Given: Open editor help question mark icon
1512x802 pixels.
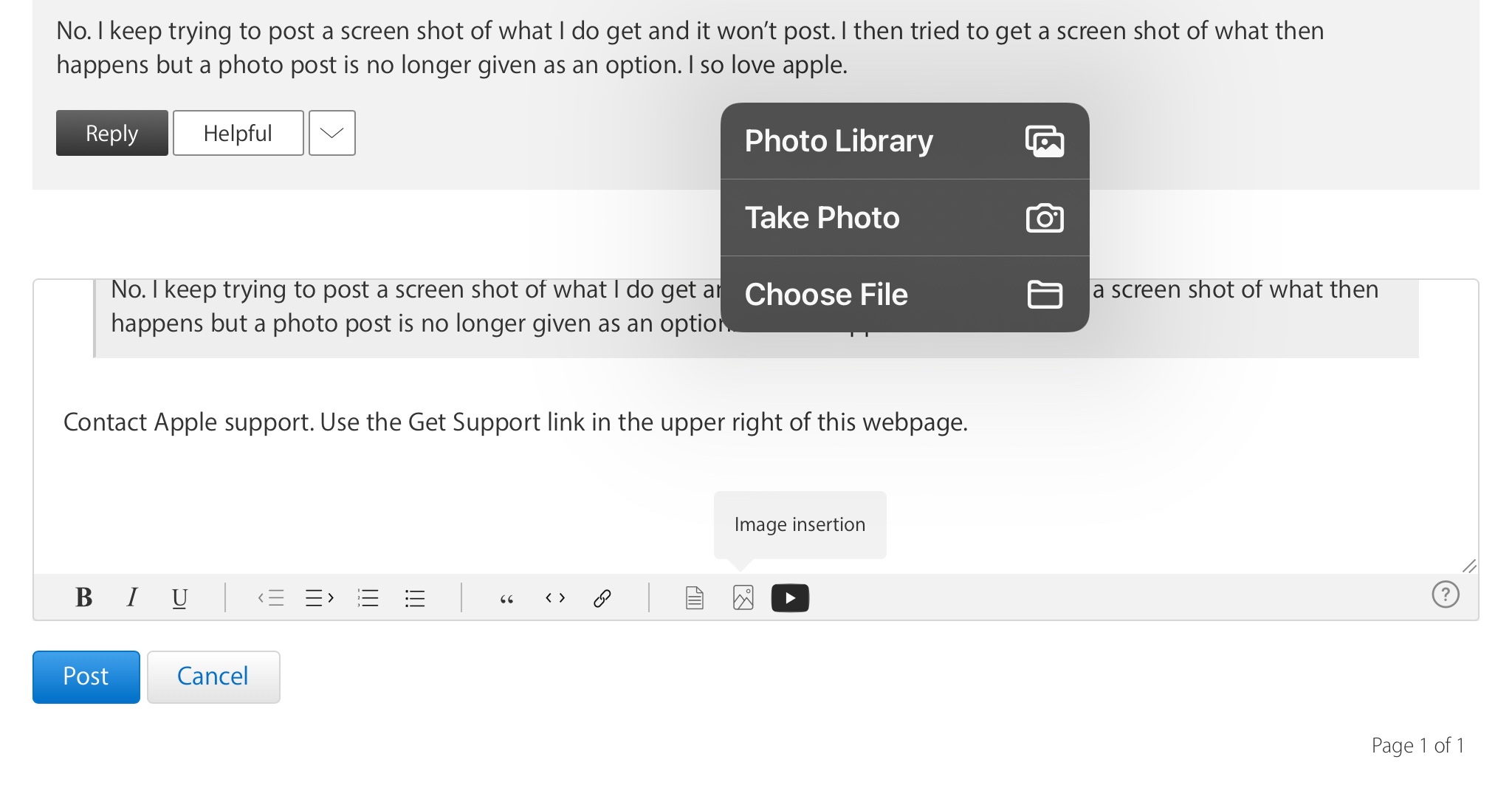Looking at the screenshot, I should pyautogui.click(x=1445, y=594).
